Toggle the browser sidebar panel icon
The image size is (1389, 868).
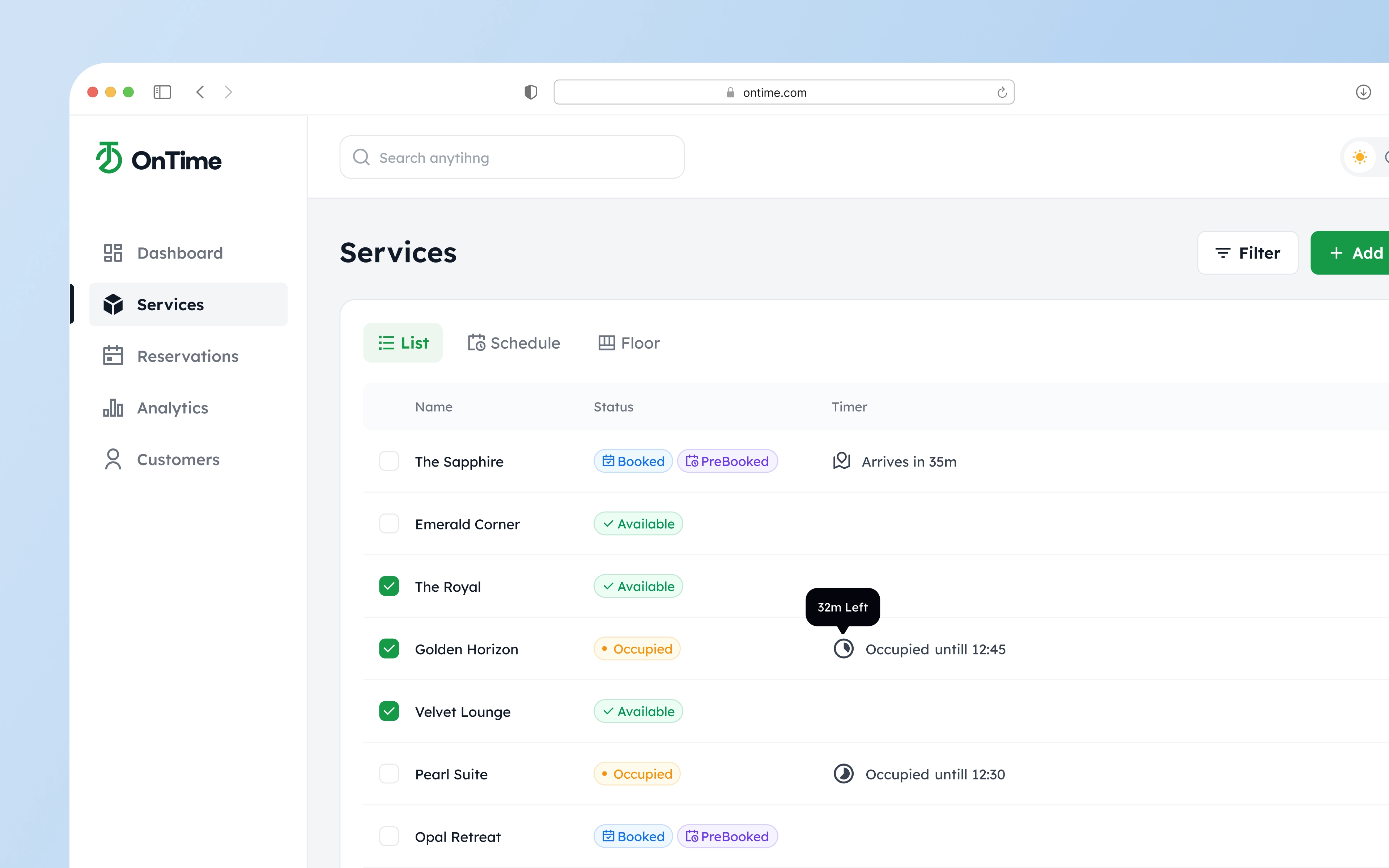point(162,92)
